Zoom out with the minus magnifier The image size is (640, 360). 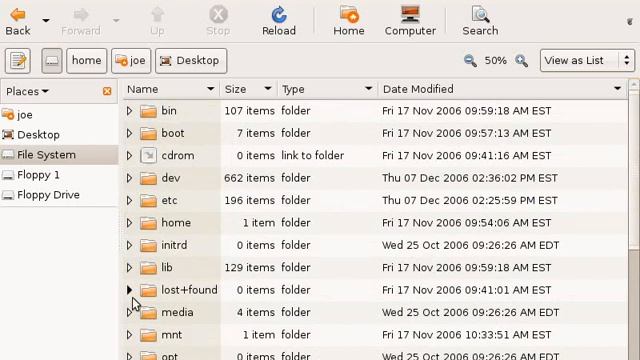click(470, 61)
